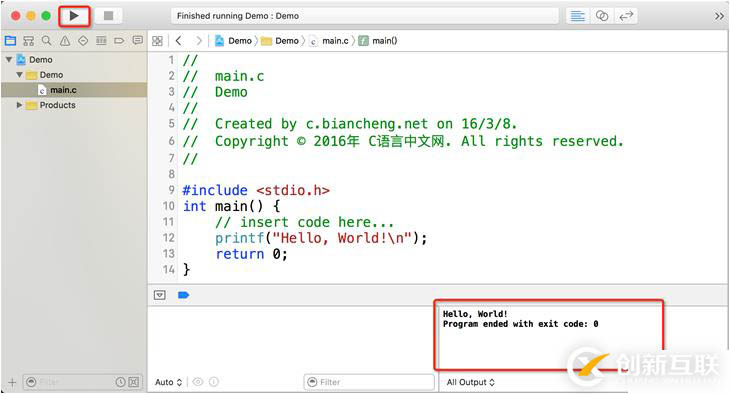The width and height of the screenshot is (730, 394).
Task: Go back in editor history
Action: pos(178,41)
